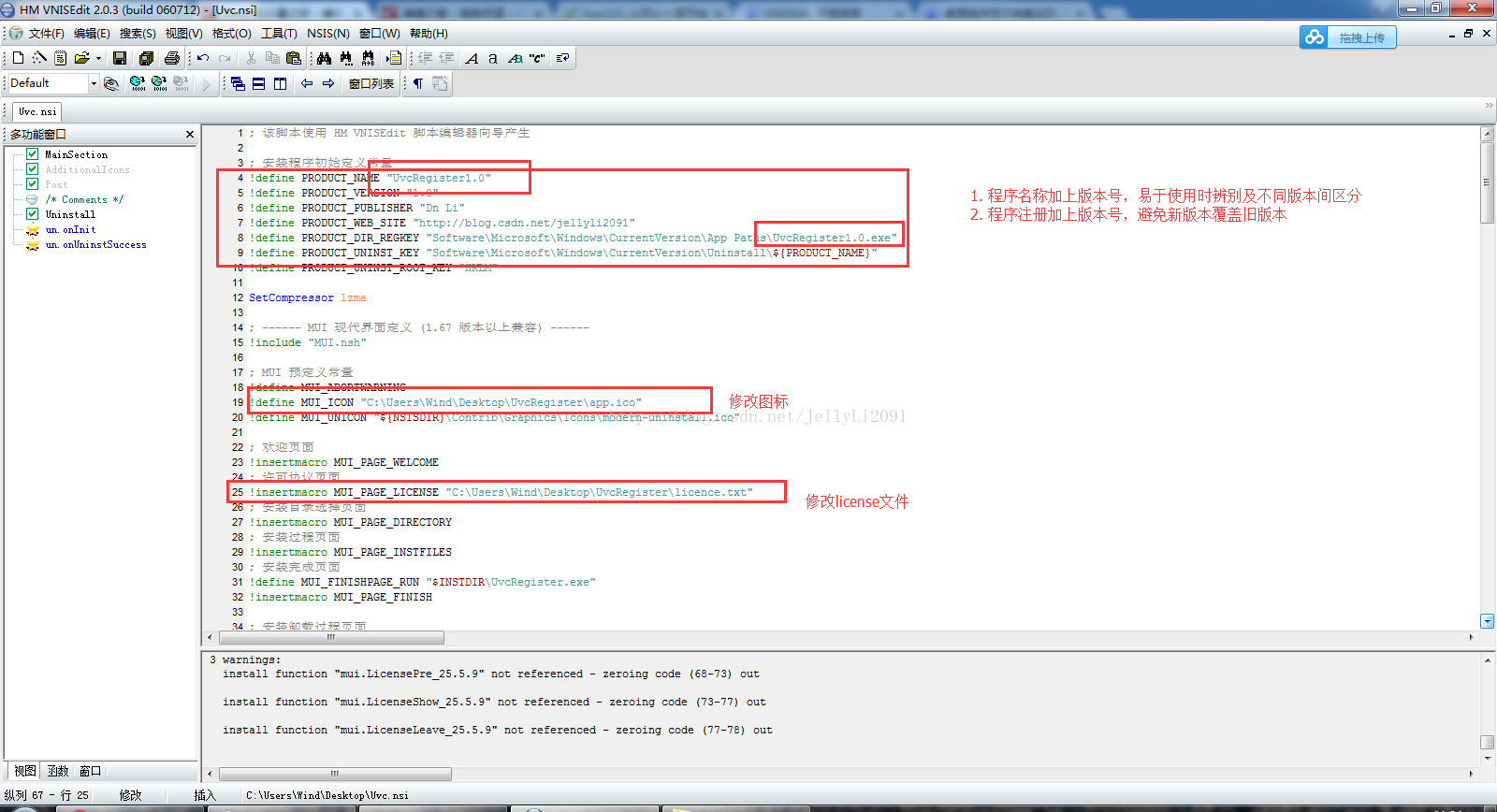The image size is (1497, 812).
Task: Open the 视图(V) menu
Action: (x=183, y=34)
